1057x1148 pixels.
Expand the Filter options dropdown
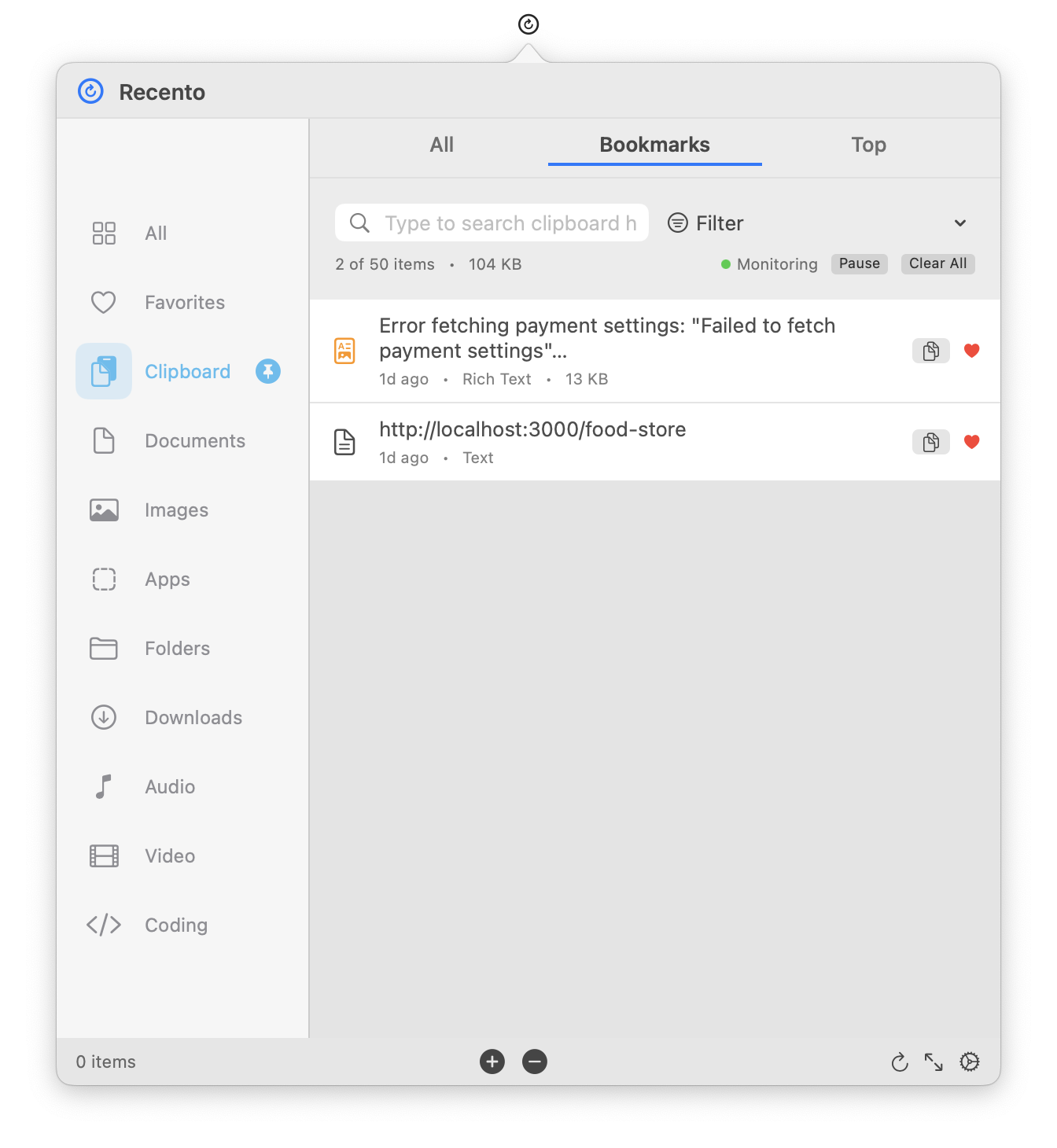[959, 223]
